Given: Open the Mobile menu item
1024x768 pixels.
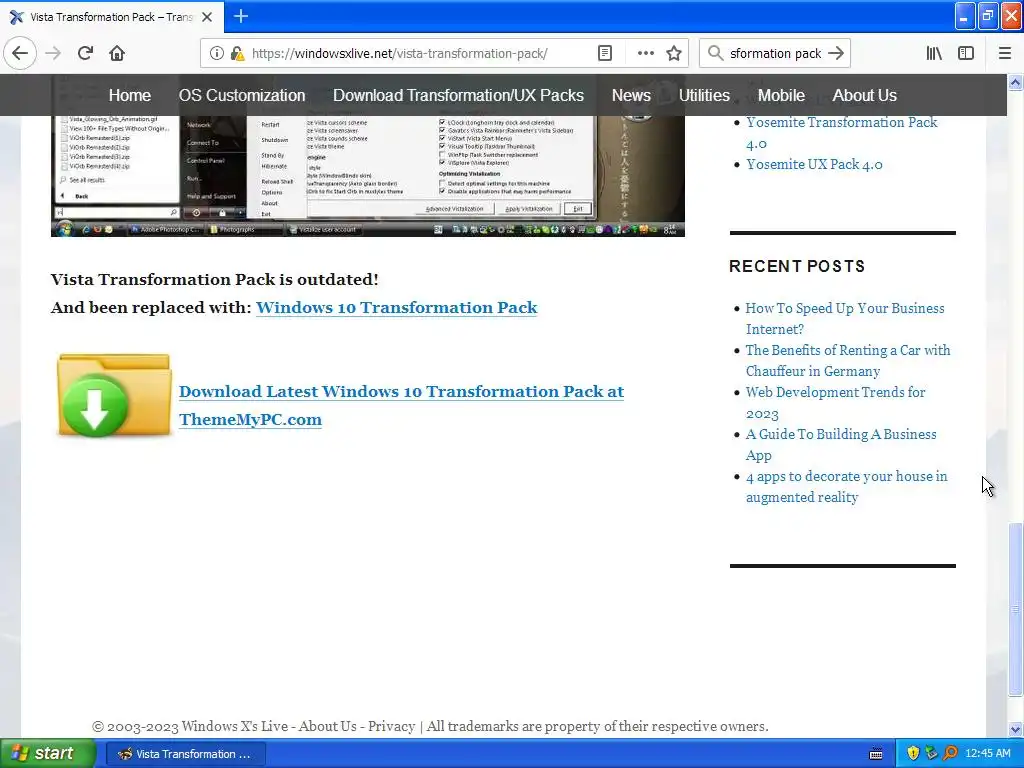Looking at the screenshot, I should tap(781, 95).
